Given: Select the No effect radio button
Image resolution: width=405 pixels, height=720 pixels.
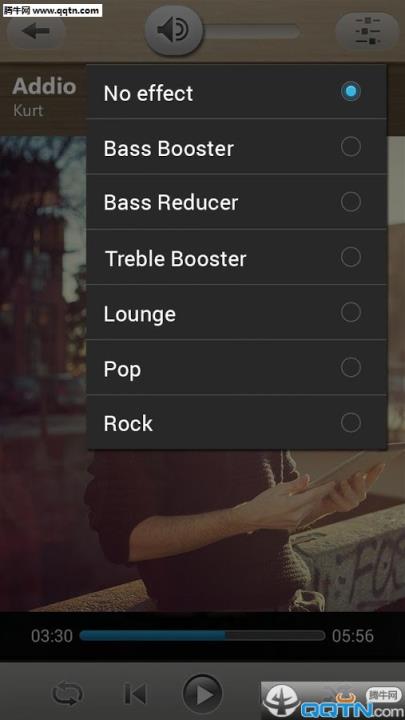Looking at the screenshot, I should 351,91.
